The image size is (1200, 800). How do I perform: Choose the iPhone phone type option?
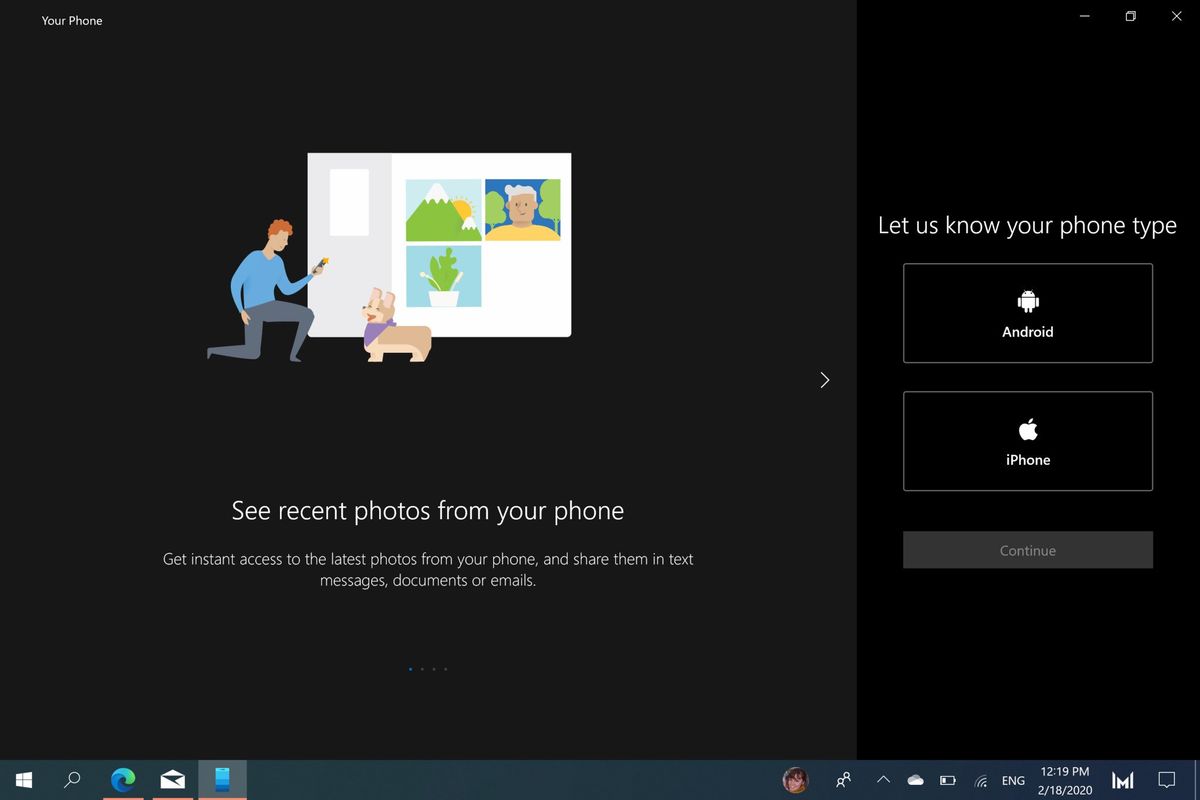coord(1027,441)
